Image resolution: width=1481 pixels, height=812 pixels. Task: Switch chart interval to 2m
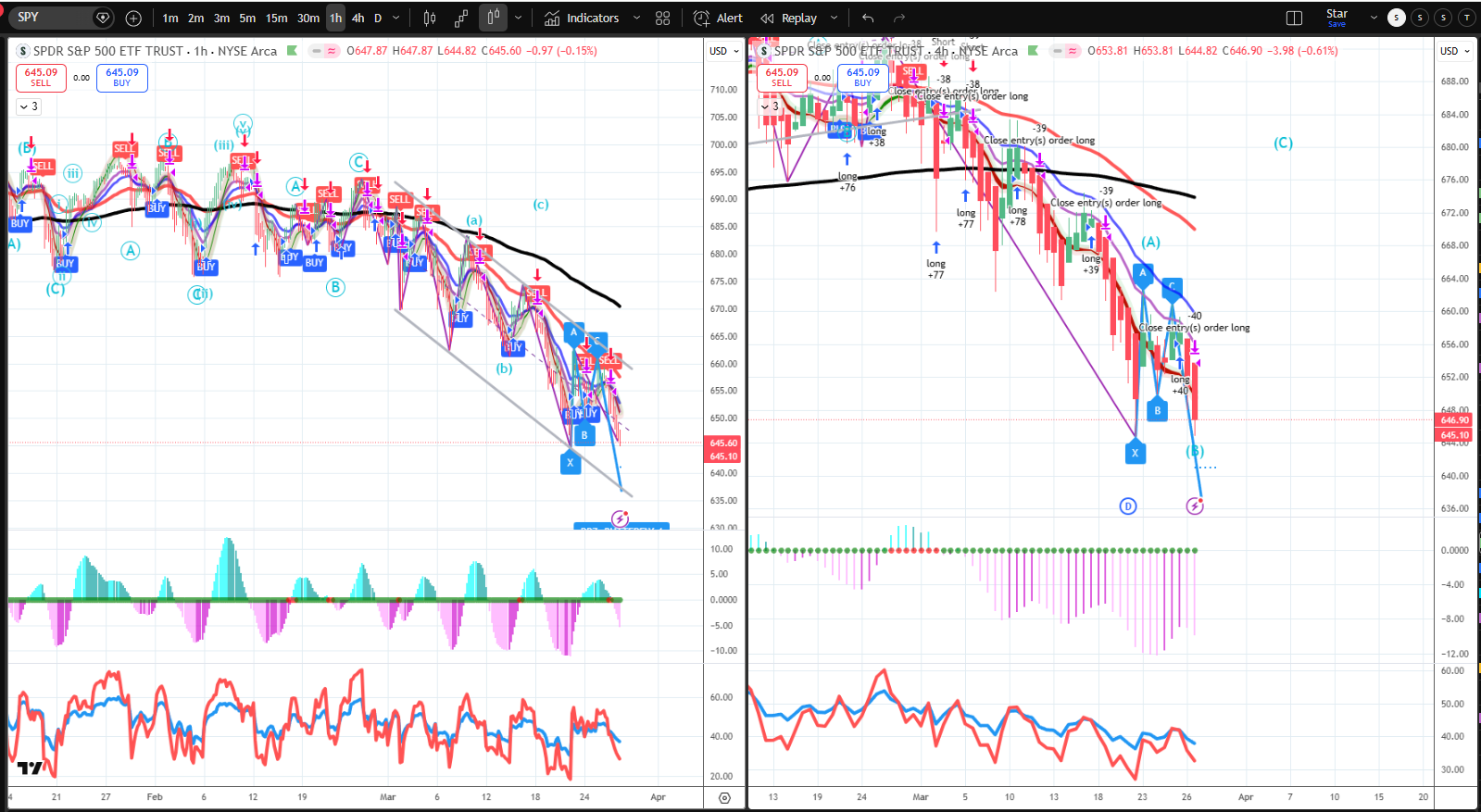[x=195, y=18]
